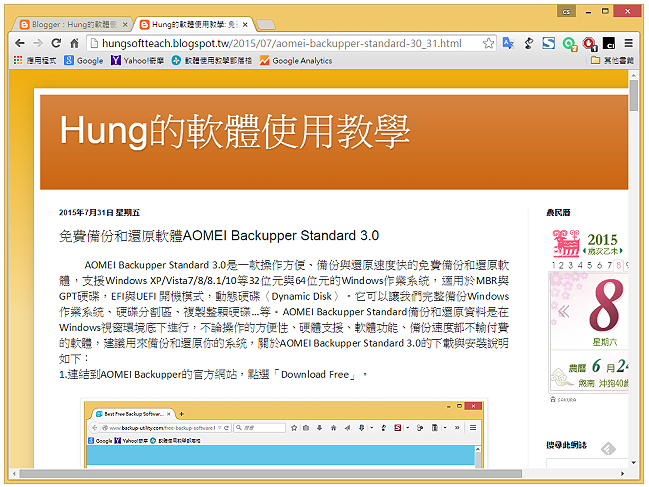Open the software tutorial blog bookmark
This screenshot has width=649, height=487.
pos(212,60)
